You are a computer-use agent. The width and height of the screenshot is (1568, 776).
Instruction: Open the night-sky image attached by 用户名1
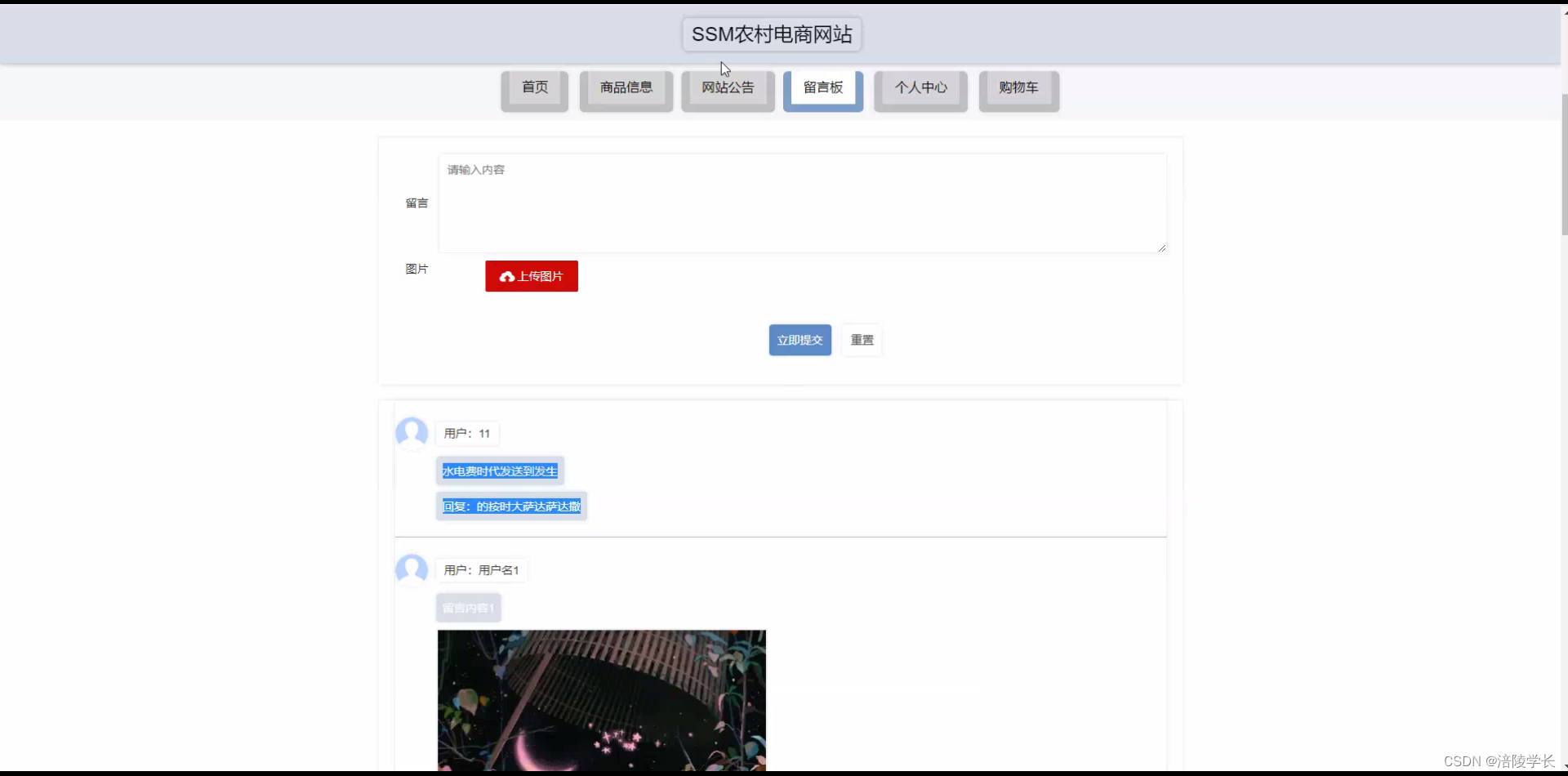[601, 701]
